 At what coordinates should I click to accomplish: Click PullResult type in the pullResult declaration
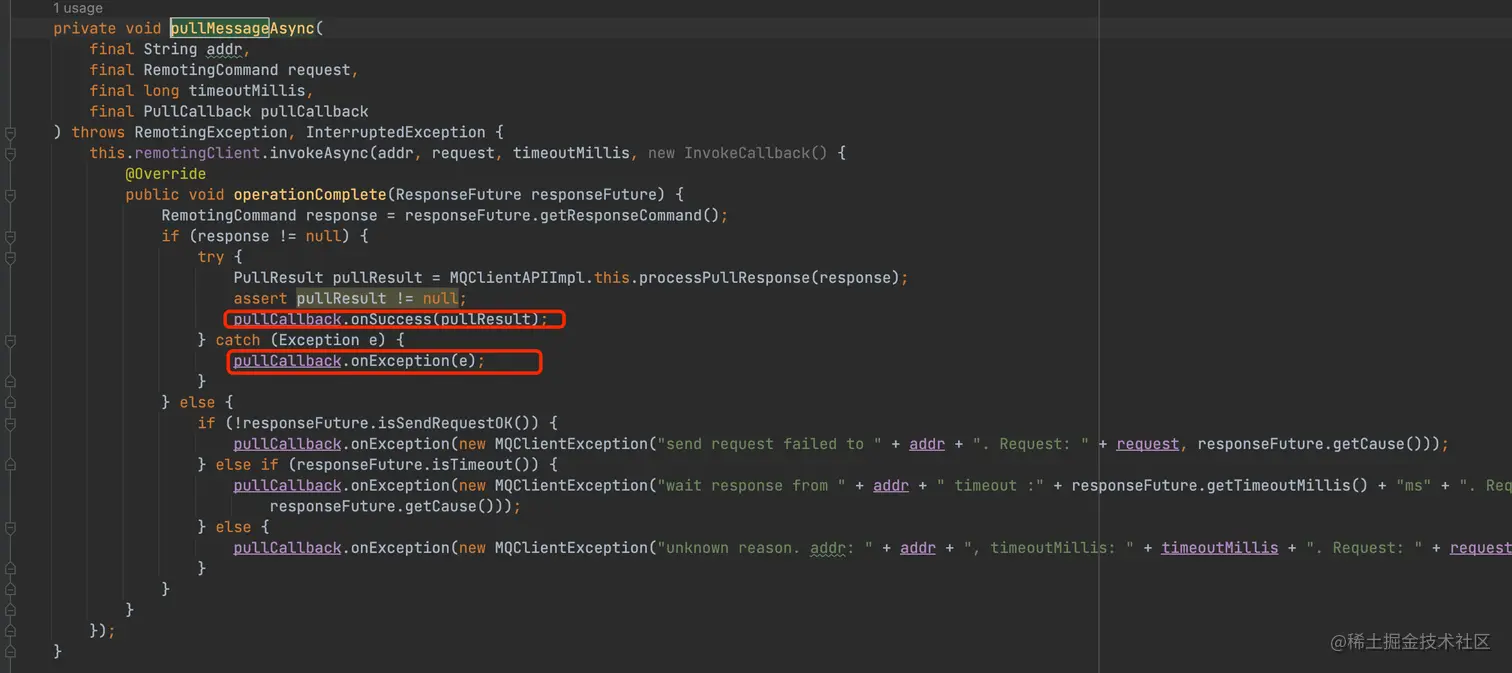pyautogui.click(x=279, y=278)
